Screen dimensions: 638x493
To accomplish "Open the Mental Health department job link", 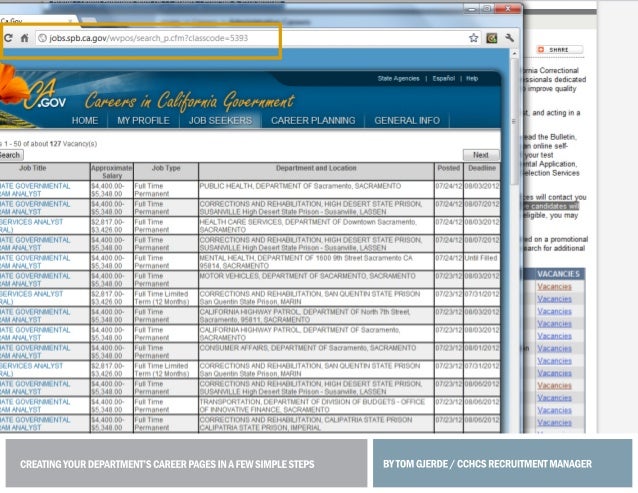I will [35, 262].
